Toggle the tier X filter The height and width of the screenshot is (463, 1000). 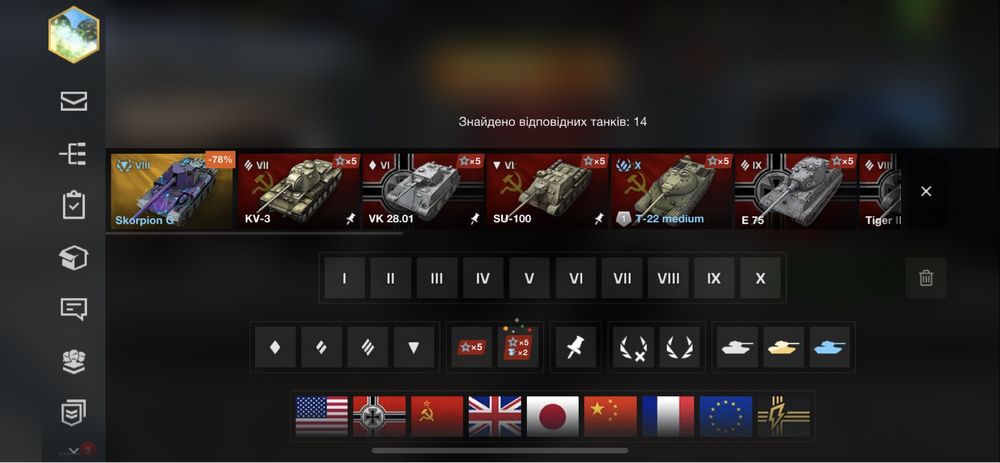pyautogui.click(x=760, y=278)
